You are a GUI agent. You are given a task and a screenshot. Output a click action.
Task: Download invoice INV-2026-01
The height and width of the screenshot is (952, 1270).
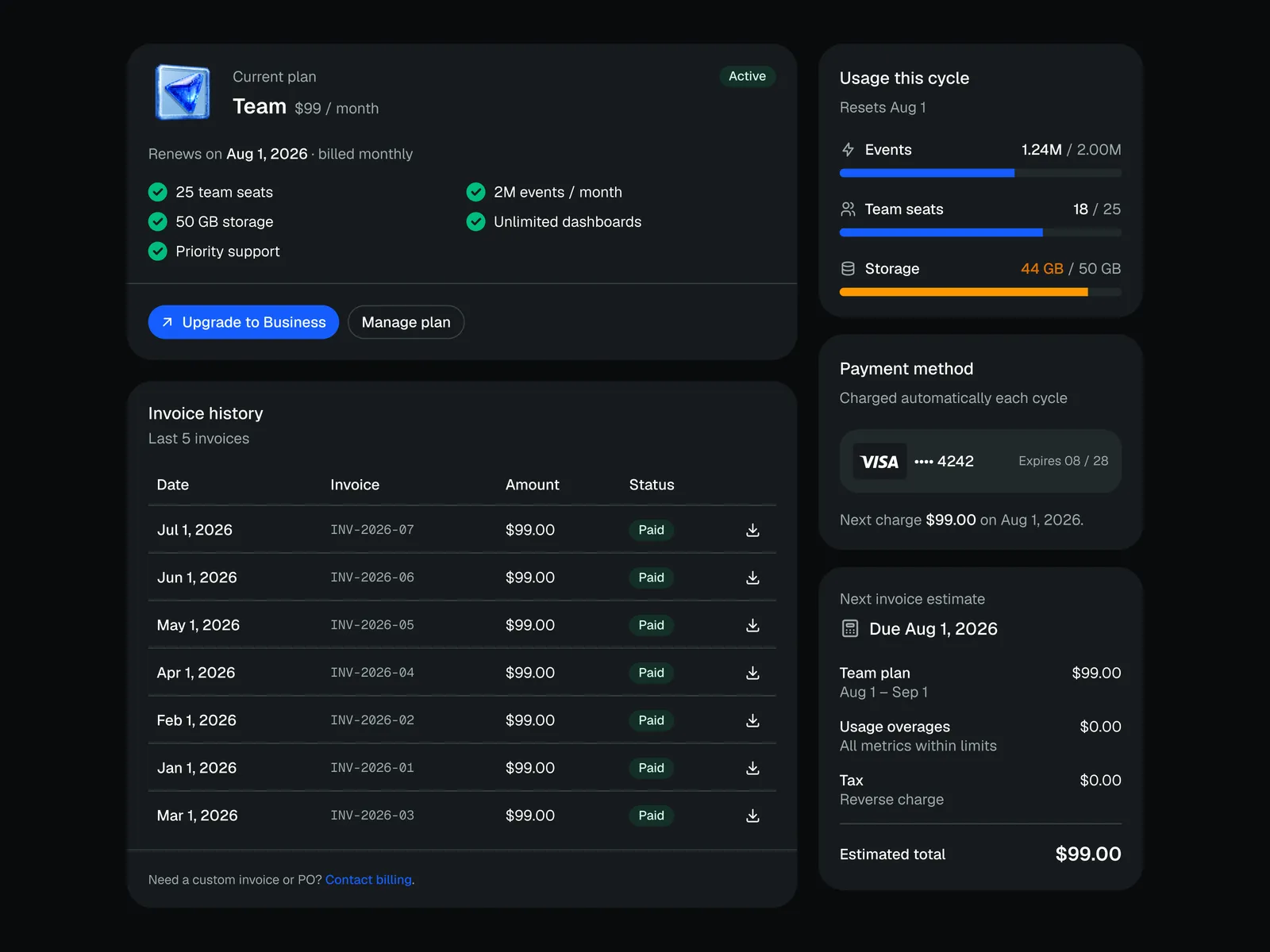pyautogui.click(x=752, y=768)
